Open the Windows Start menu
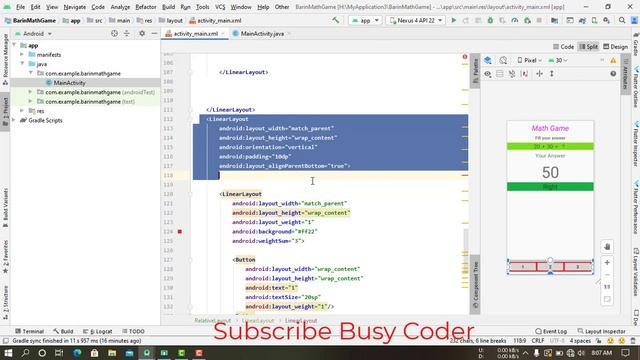 [x=8, y=353]
